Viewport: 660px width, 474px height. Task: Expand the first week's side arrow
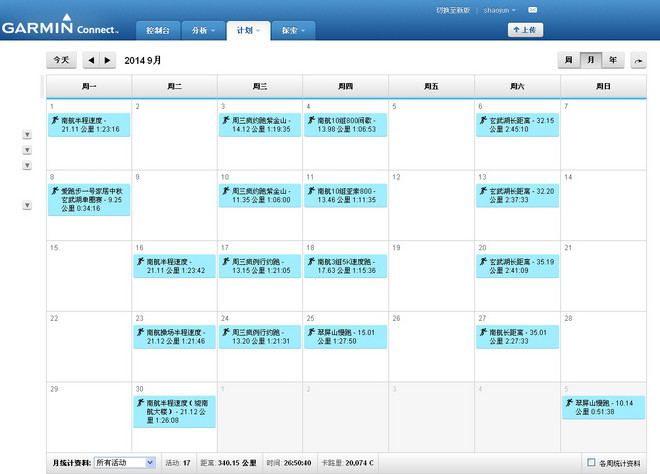click(x=27, y=134)
